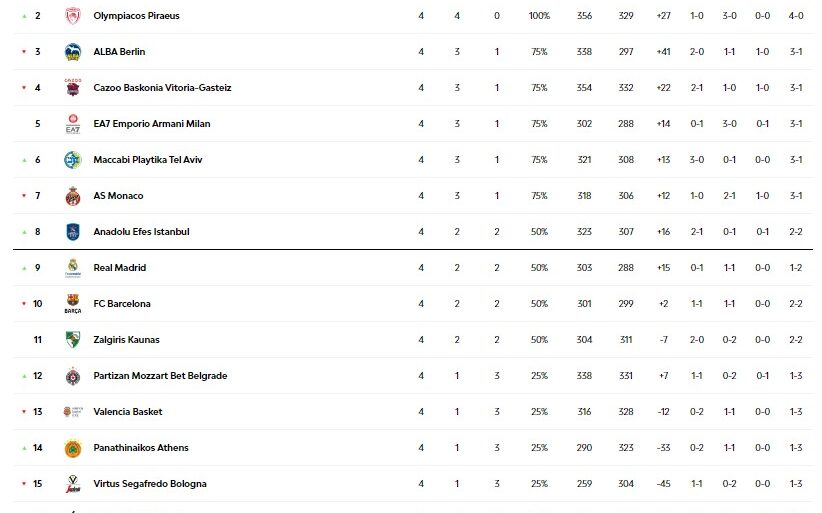822x513 pixels.
Task: Click the FC Barcelona team crest
Action: tap(72, 304)
